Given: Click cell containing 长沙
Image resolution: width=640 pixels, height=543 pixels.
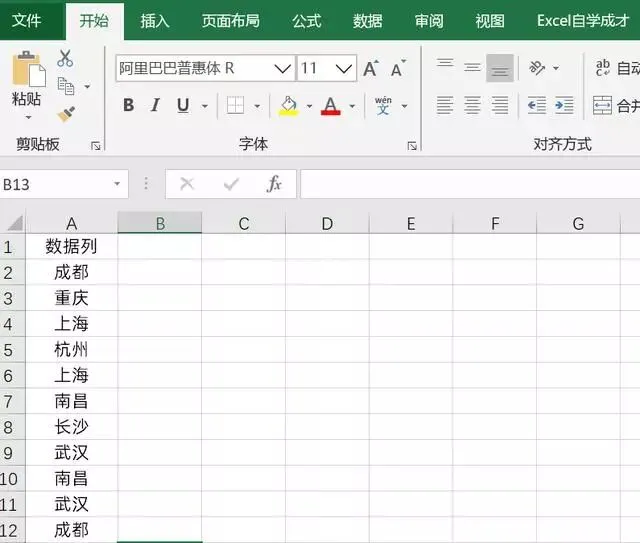Looking at the screenshot, I should [x=71, y=427].
